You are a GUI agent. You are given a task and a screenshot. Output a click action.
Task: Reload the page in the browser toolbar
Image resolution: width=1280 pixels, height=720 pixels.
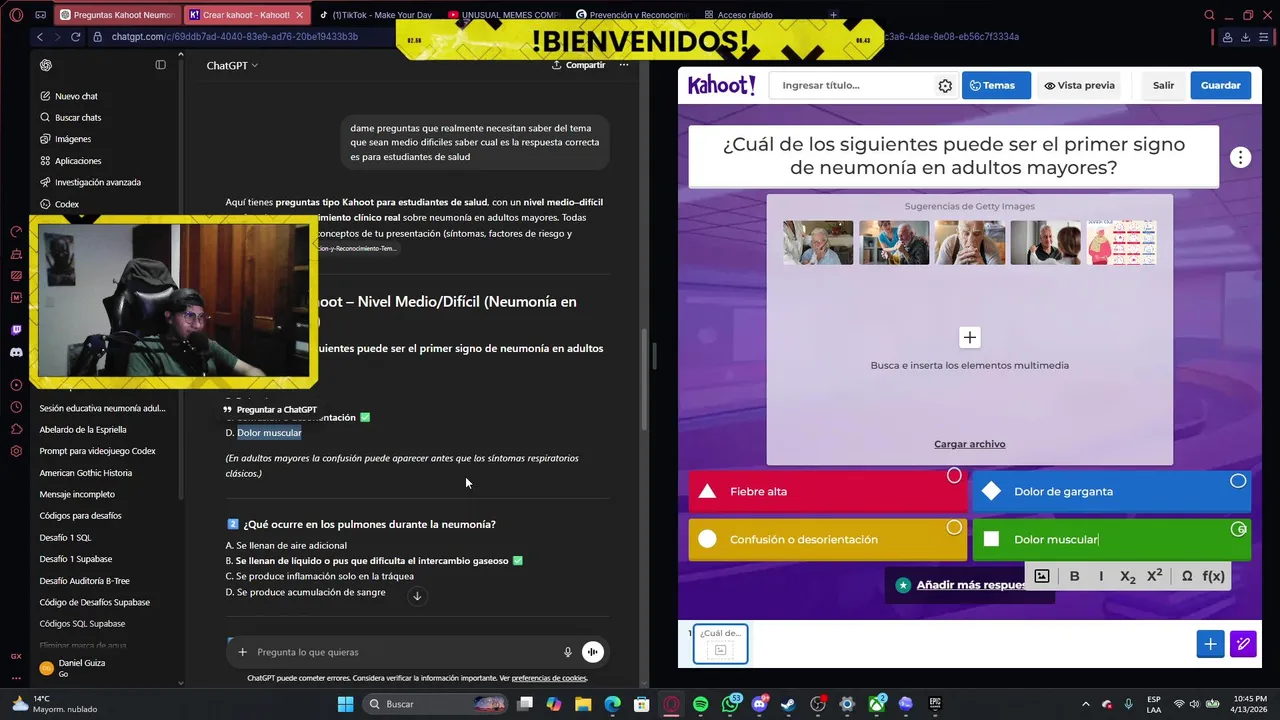pos(75,37)
